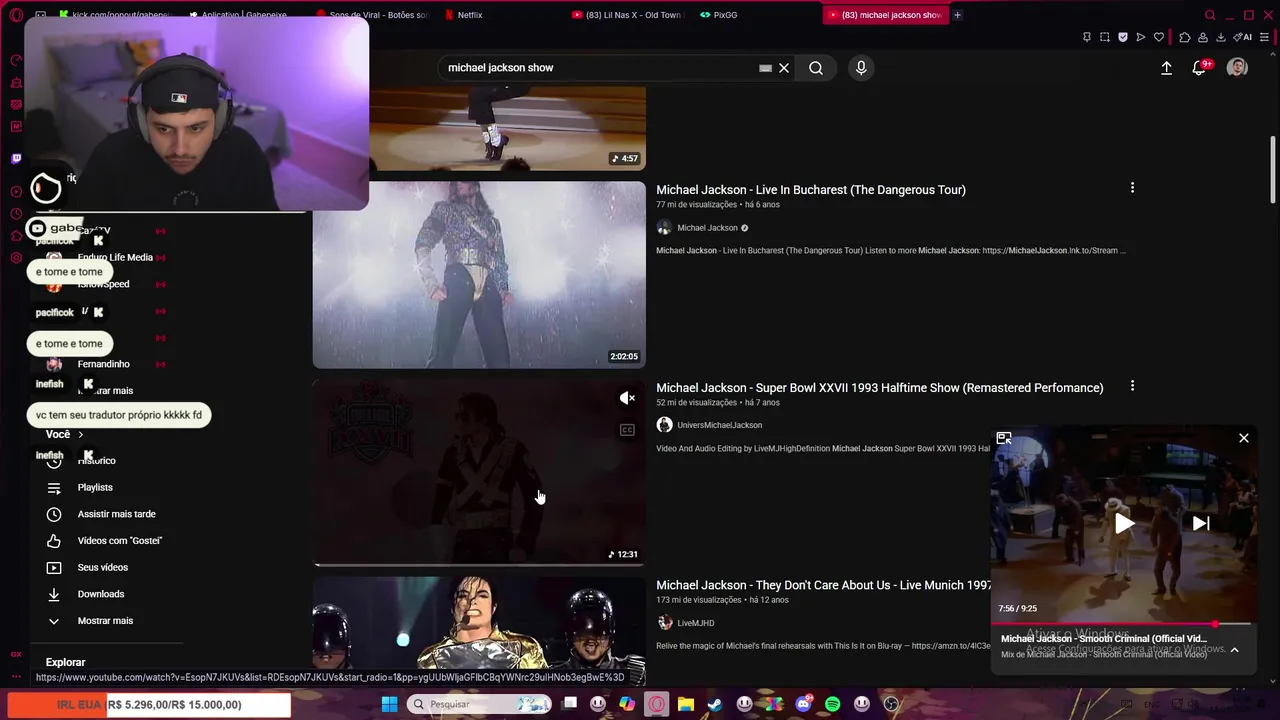Open Assistir mais tarde in the sidebar
The image size is (1280, 720).
[116, 514]
